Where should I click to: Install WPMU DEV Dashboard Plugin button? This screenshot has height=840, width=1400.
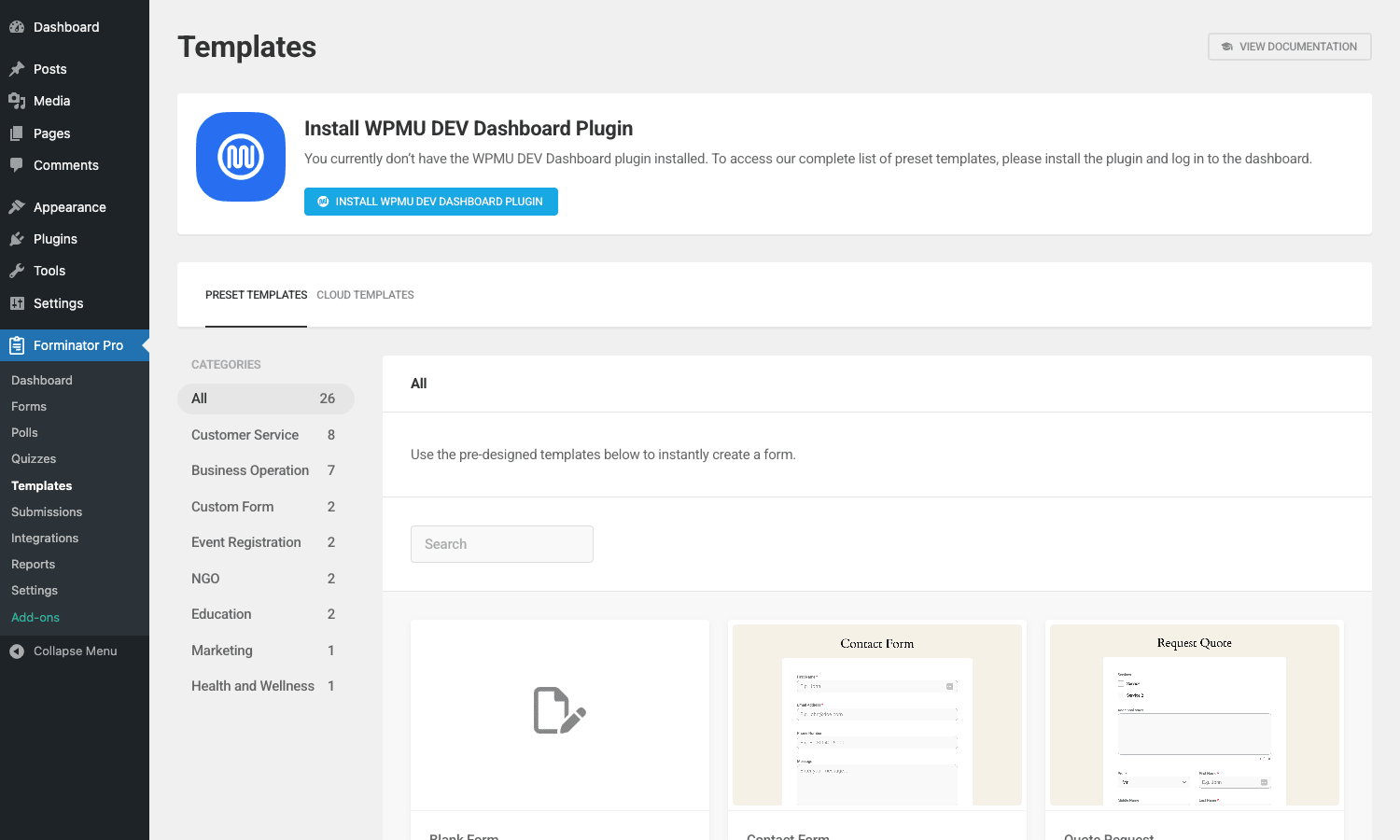point(431,202)
